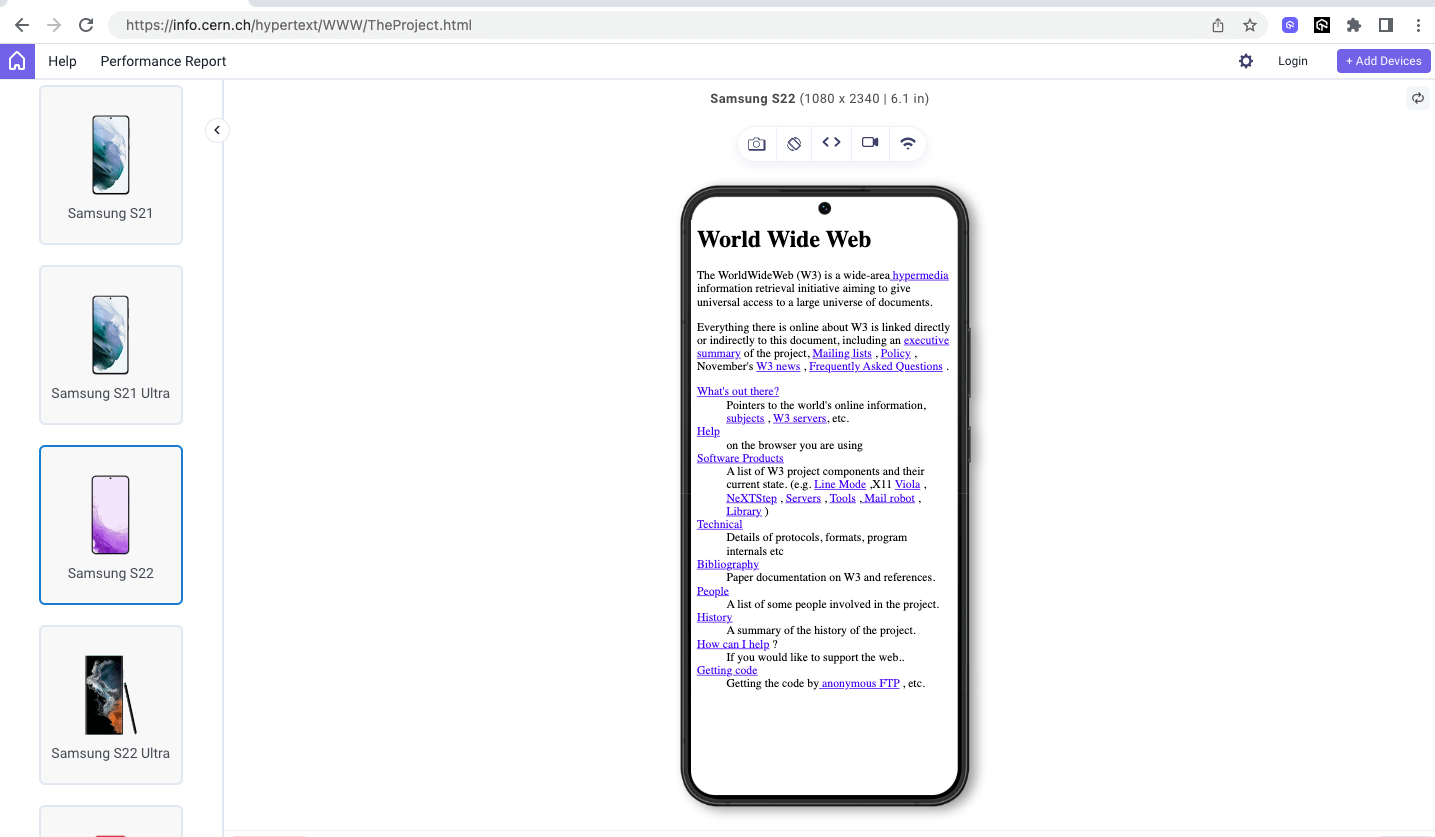Open network throttling options
Image resolution: width=1435 pixels, height=837 pixels.
pos(907,143)
